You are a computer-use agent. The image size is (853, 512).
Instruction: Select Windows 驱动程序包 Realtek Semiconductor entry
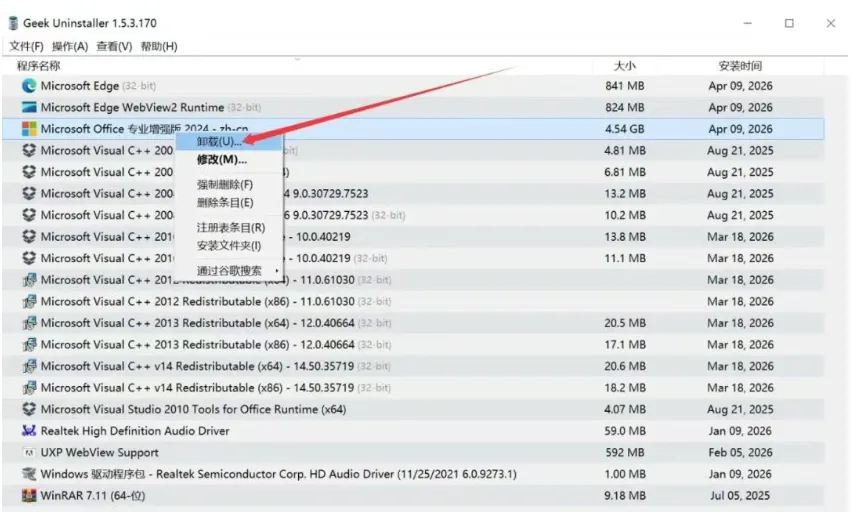point(279,474)
